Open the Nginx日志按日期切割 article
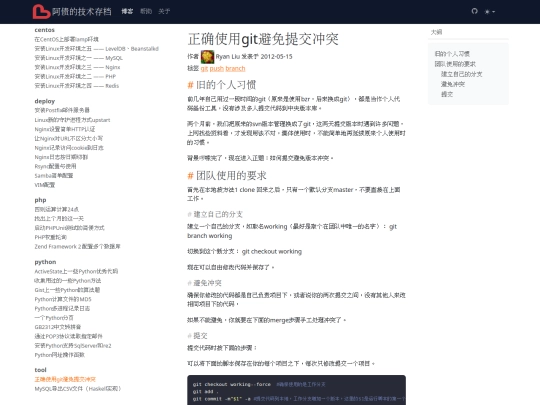Screen dimensions: 540x405 (61, 157)
